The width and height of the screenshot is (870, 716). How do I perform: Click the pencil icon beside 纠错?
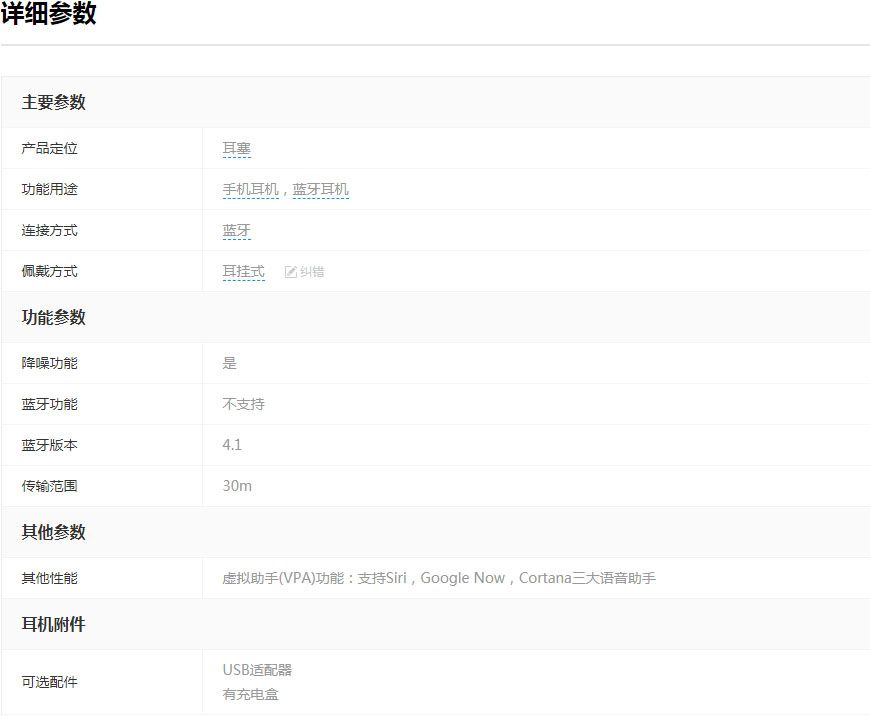click(x=291, y=272)
